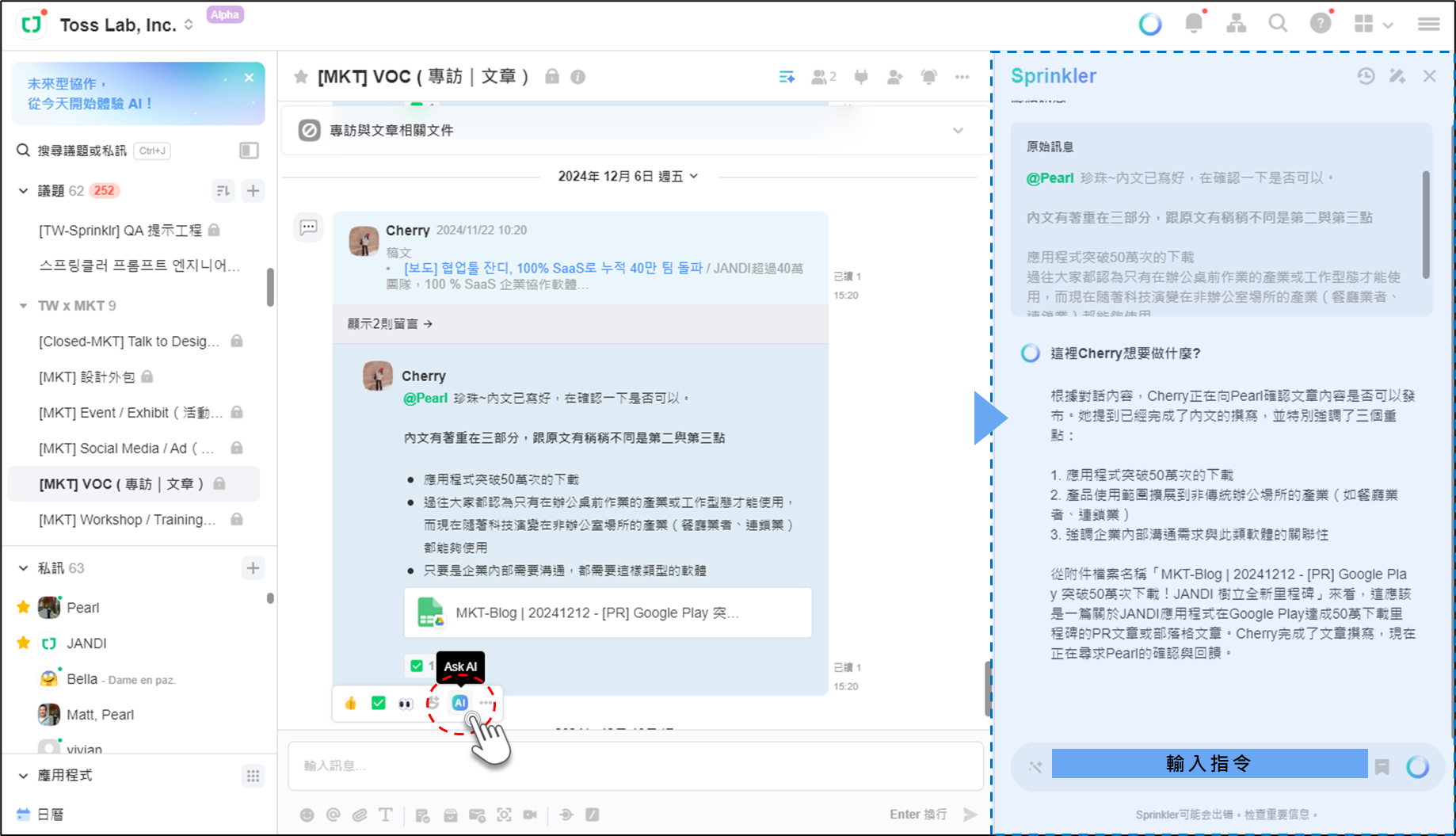Open the more options dots in chat header

(962, 77)
